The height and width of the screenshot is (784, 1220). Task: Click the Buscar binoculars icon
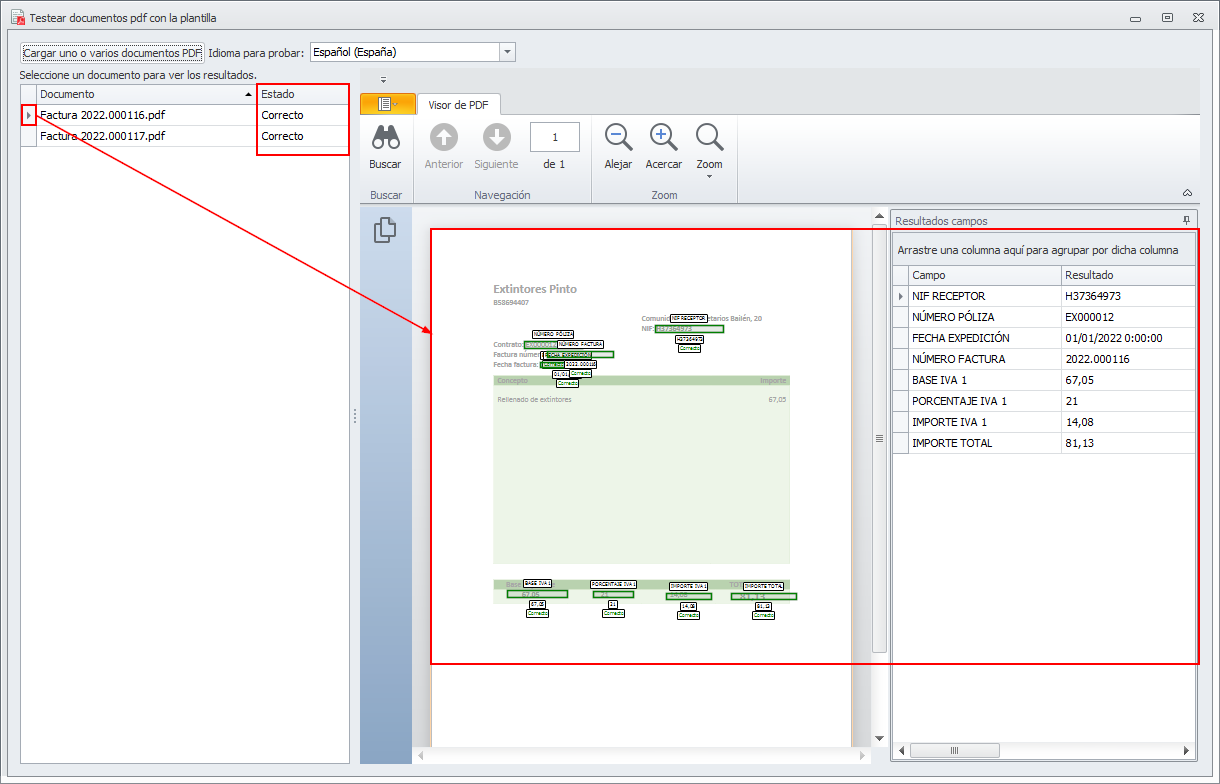point(385,138)
